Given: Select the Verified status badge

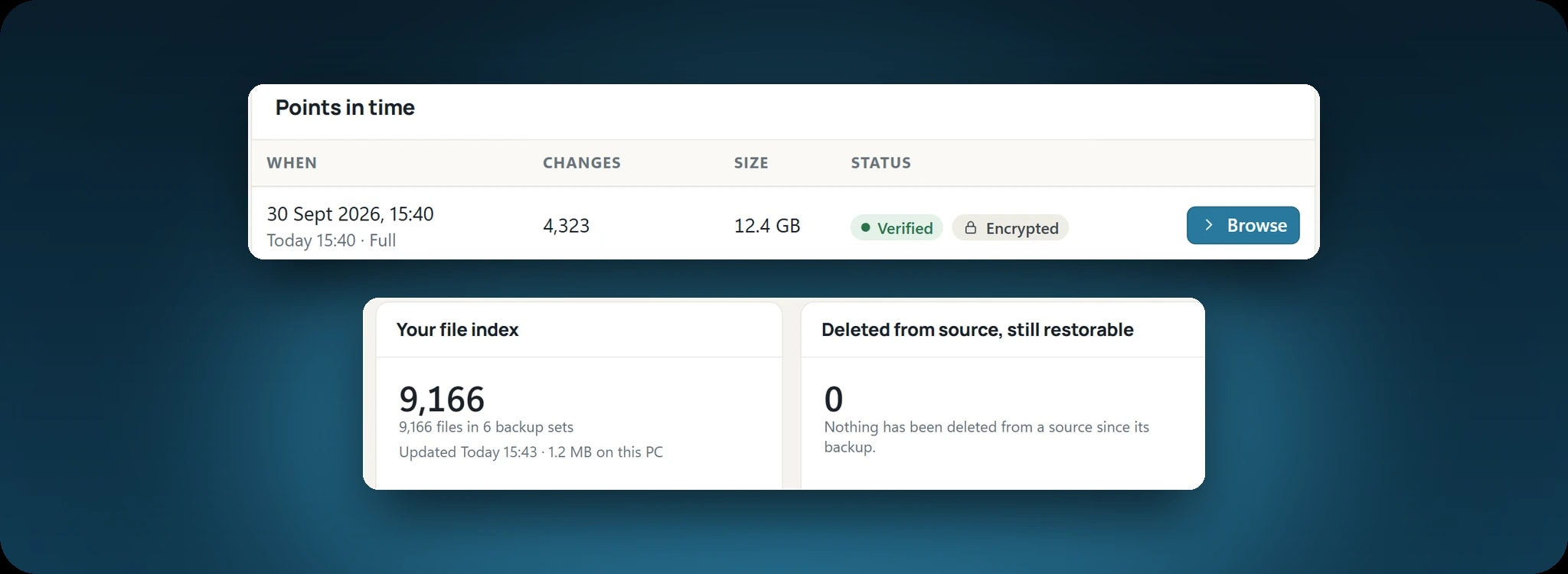Looking at the screenshot, I should tap(897, 228).
